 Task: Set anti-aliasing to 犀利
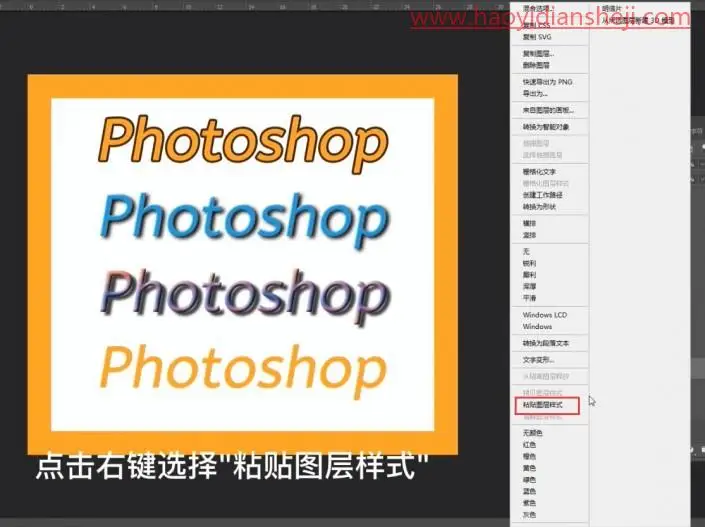tap(529, 275)
